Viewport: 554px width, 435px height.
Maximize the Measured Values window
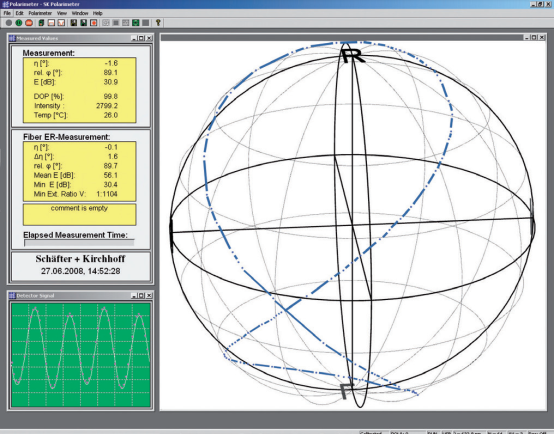141,38
